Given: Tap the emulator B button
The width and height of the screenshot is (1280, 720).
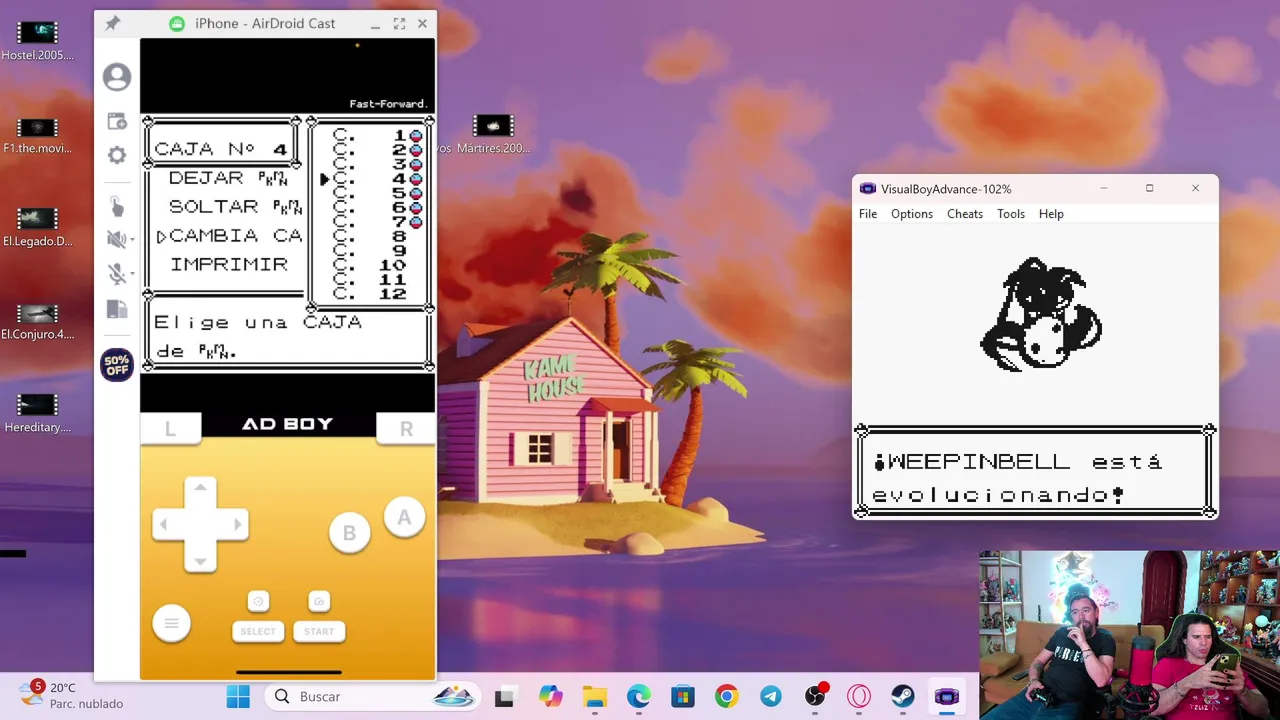Looking at the screenshot, I should coord(349,533).
